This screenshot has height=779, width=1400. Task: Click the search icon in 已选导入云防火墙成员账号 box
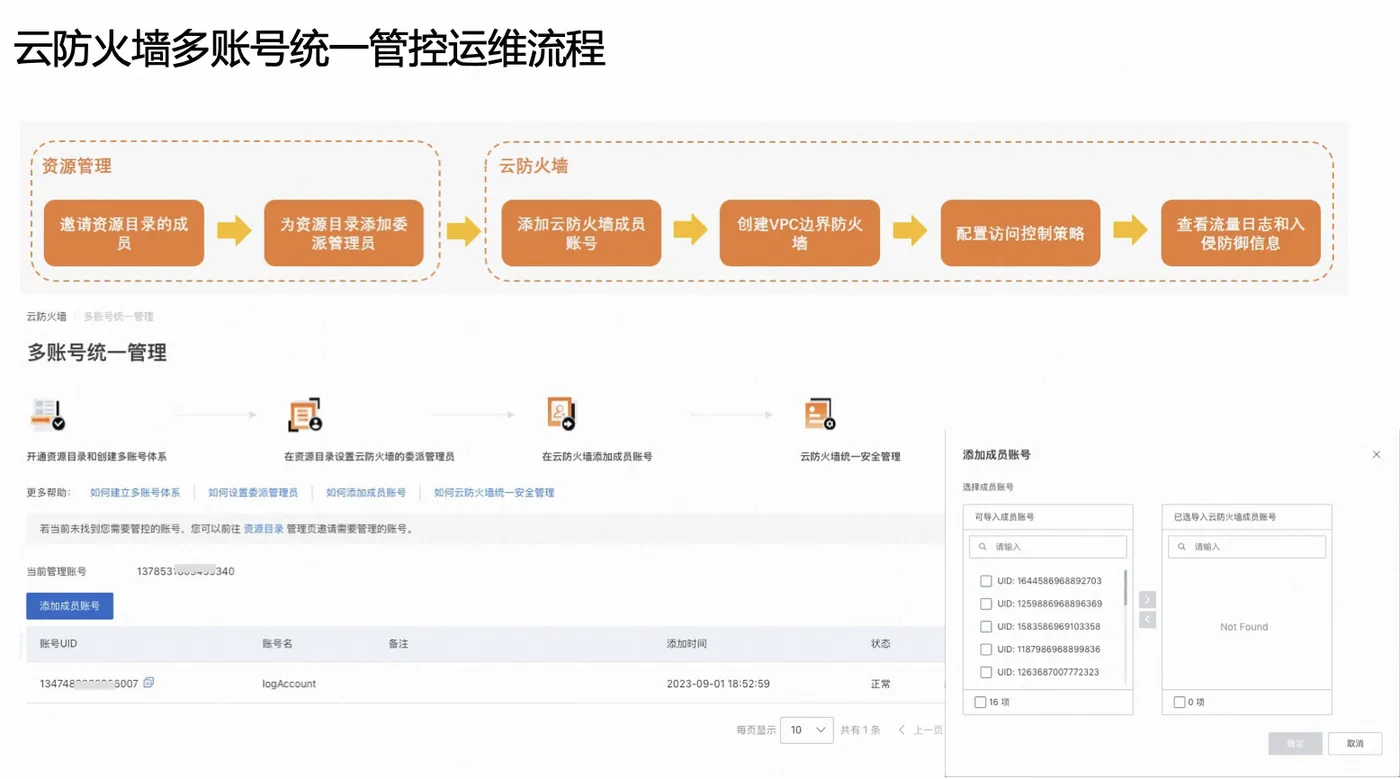point(1183,547)
